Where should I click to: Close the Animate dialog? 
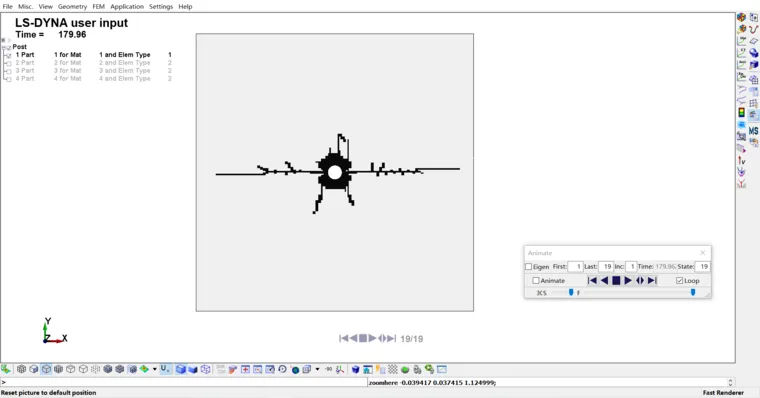click(x=702, y=253)
